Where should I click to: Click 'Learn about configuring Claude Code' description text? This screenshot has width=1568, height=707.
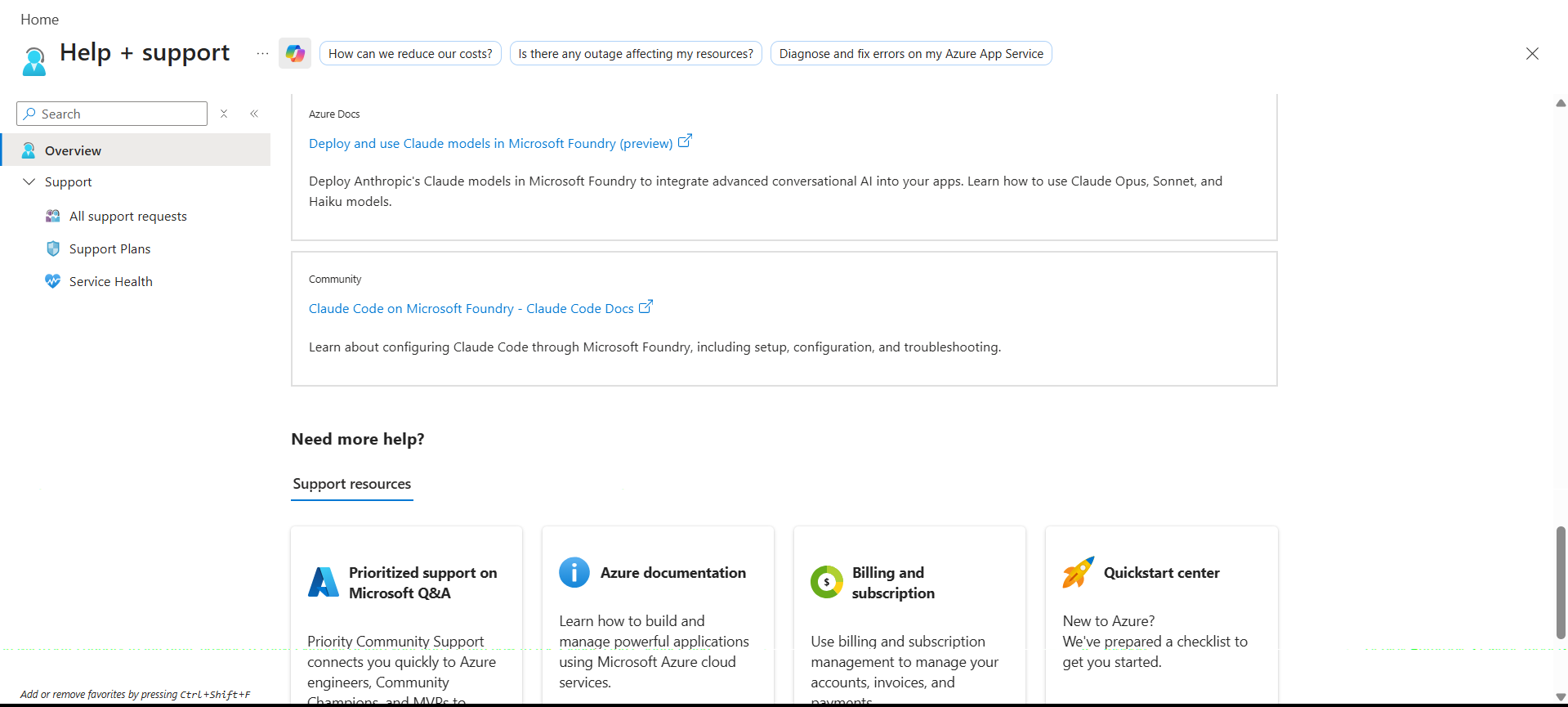pyautogui.click(x=654, y=347)
